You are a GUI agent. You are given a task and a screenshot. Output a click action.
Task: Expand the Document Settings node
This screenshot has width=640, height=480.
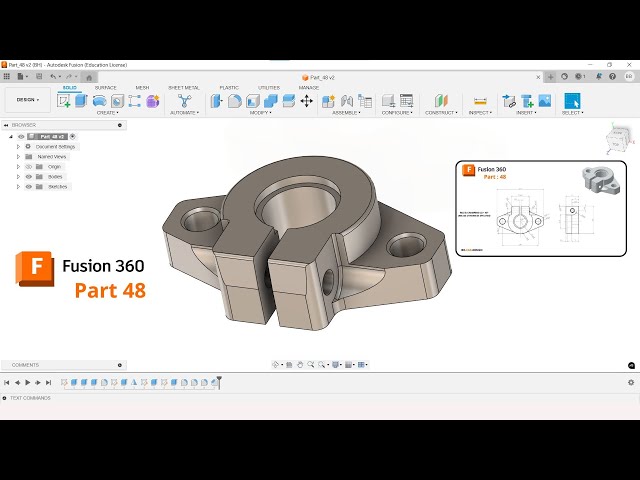tap(18, 147)
